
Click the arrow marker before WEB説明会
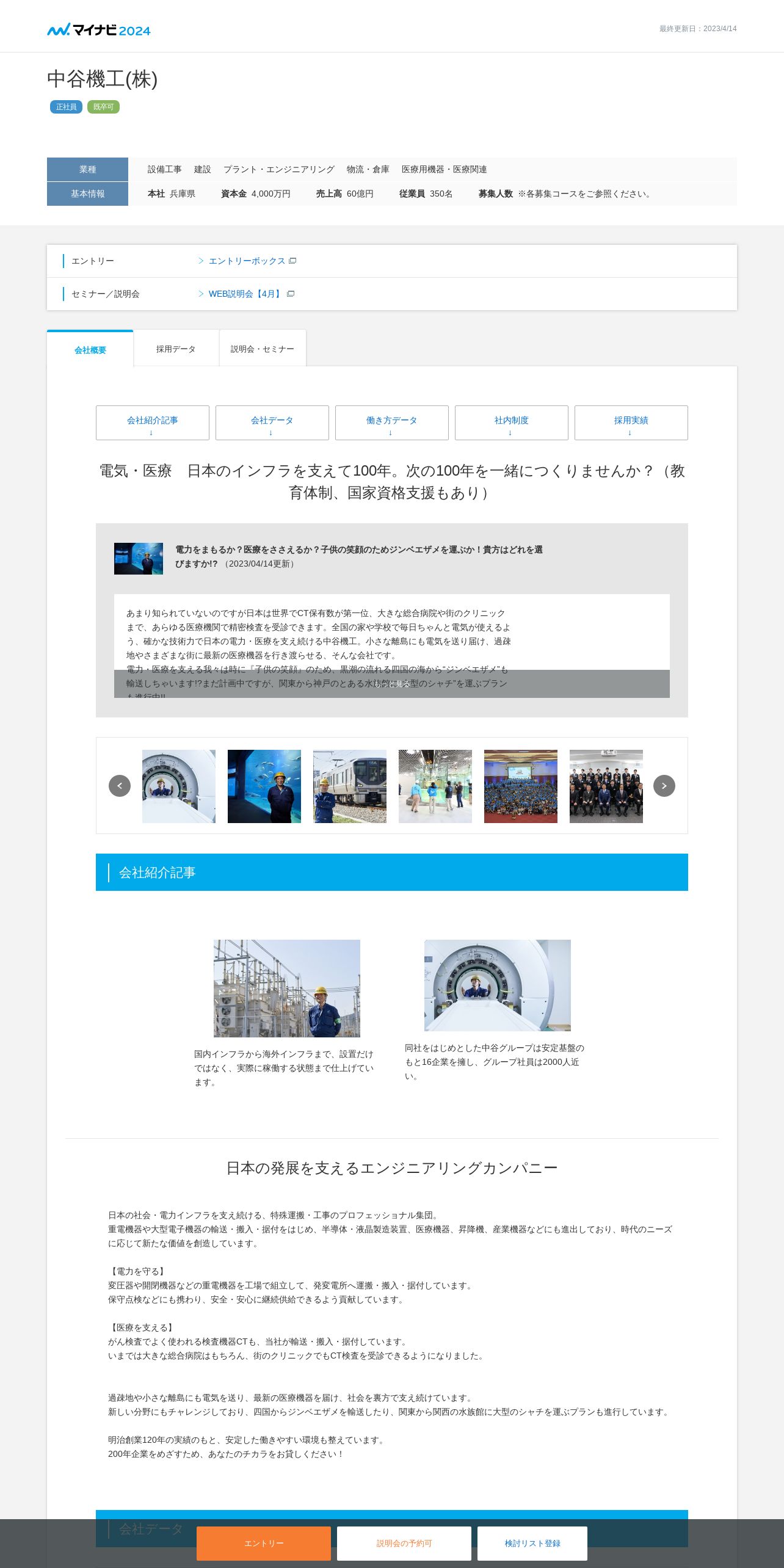tap(201, 294)
